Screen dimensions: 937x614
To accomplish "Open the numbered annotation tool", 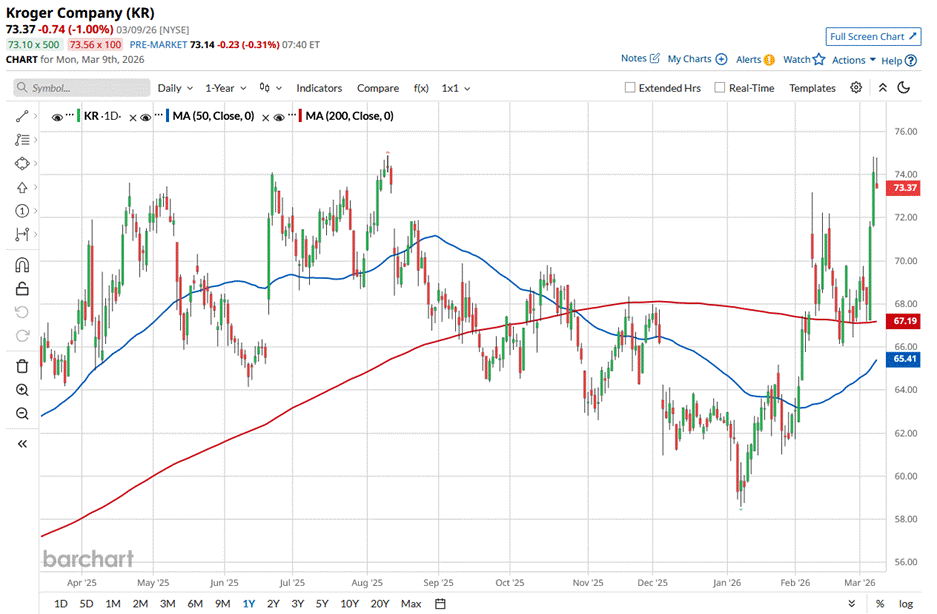I will 22,210.
